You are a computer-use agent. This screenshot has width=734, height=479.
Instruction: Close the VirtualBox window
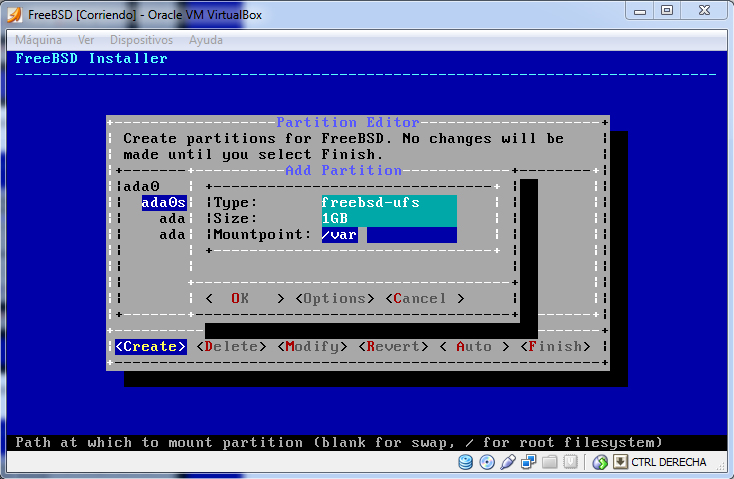click(x=705, y=11)
